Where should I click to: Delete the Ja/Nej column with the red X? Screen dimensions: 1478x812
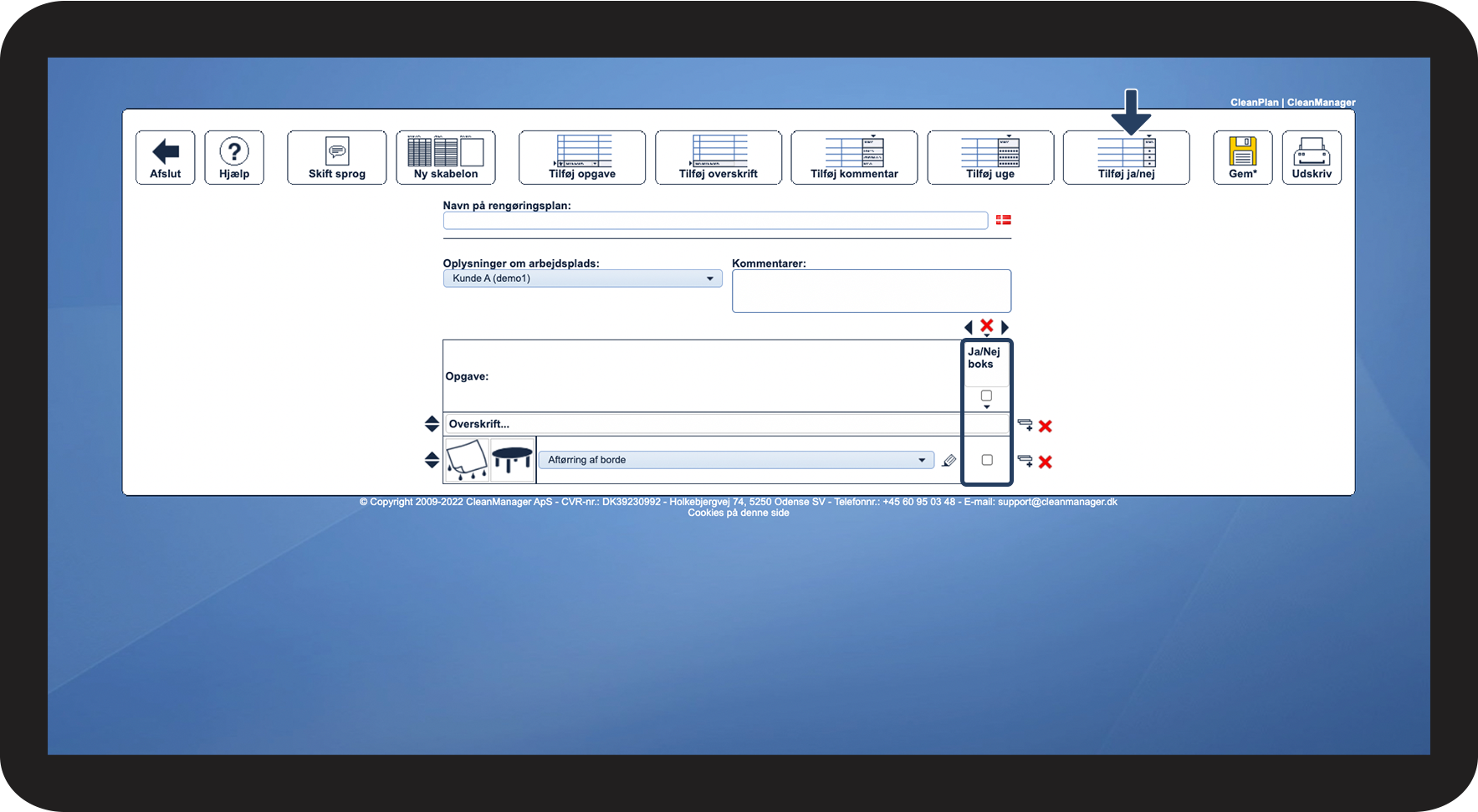[987, 327]
